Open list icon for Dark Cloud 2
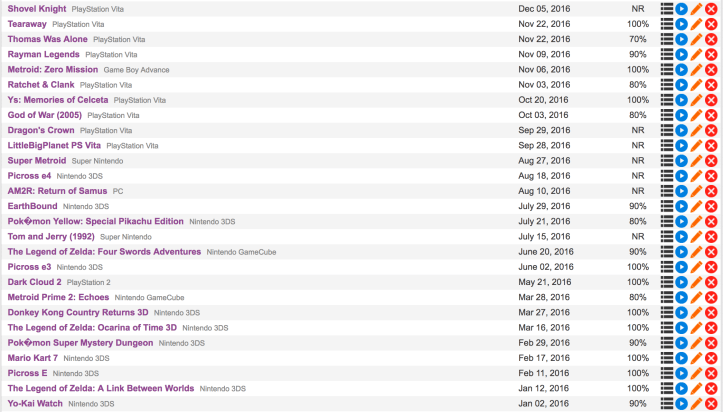Screen dimensions: 723x412 point(667,282)
